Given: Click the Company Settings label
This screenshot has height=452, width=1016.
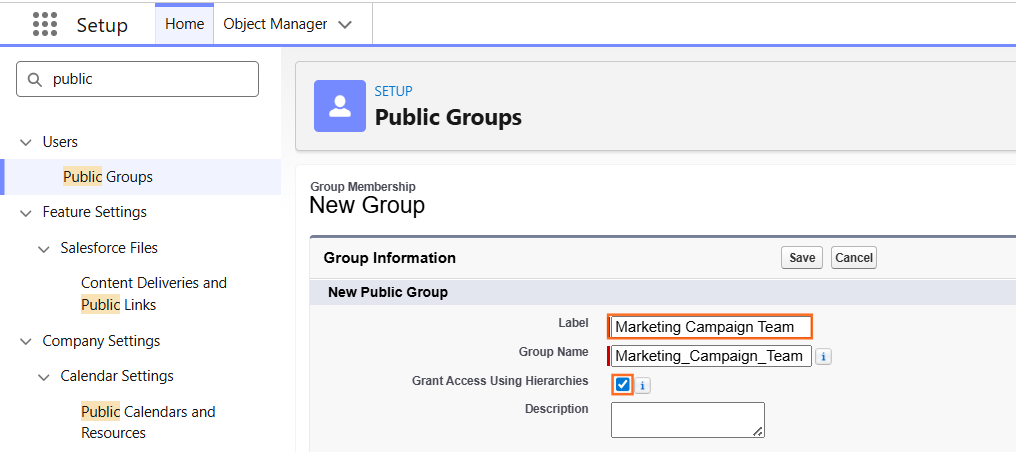Looking at the screenshot, I should [x=101, y=341].
